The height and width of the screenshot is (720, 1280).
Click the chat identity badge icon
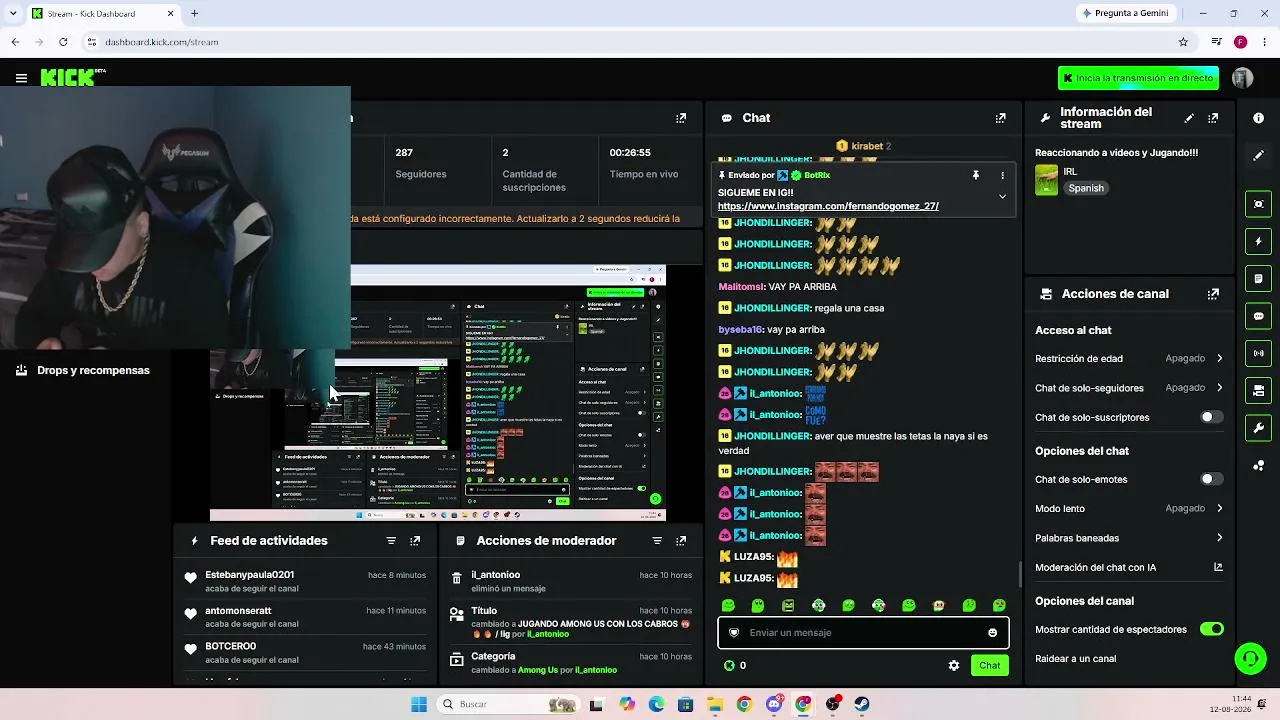pos(734,633)
